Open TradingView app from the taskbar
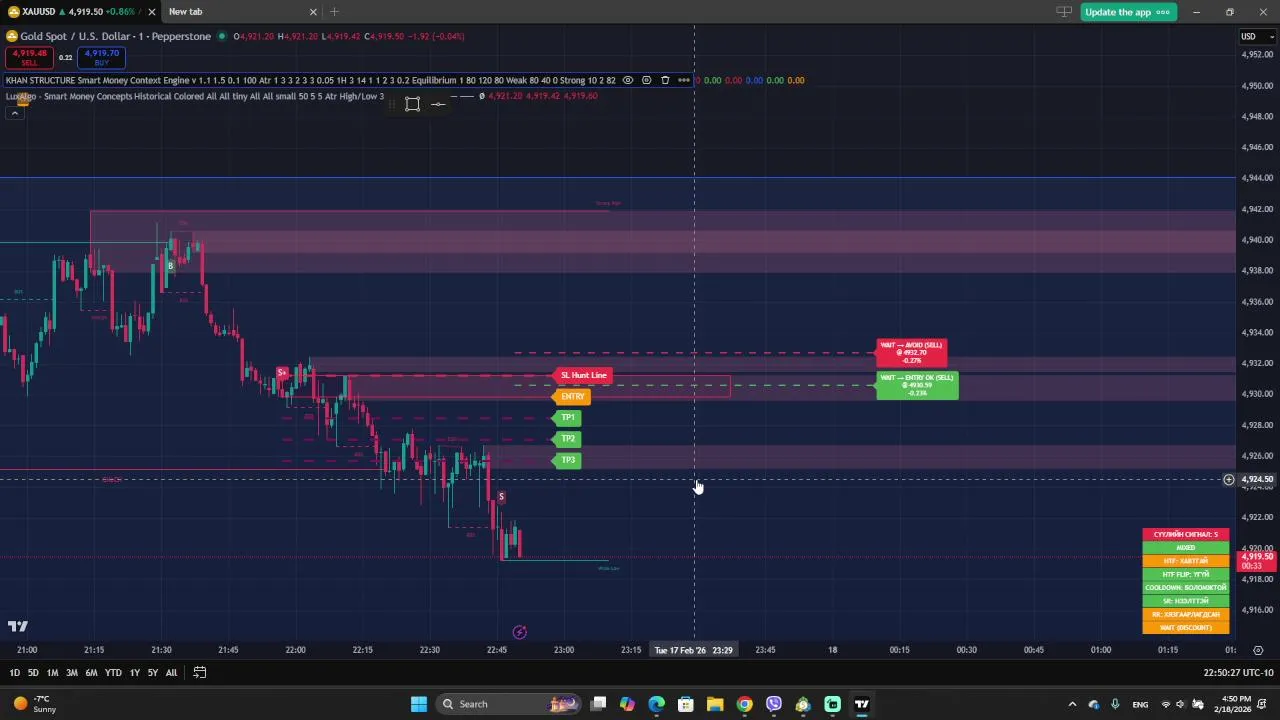This screenshot has height=720, width=1280. coord(861,704)
